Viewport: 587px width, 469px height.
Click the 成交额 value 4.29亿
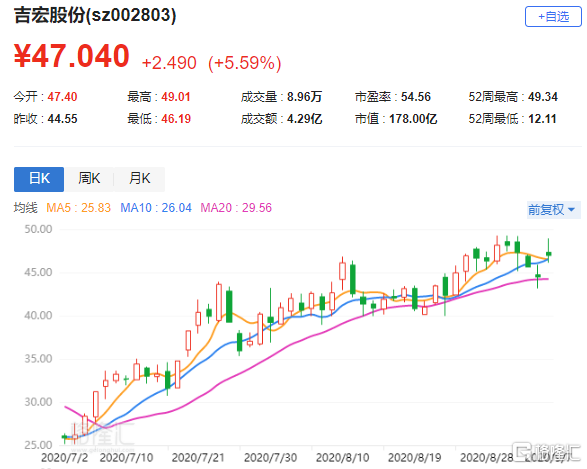coord(304,119)
